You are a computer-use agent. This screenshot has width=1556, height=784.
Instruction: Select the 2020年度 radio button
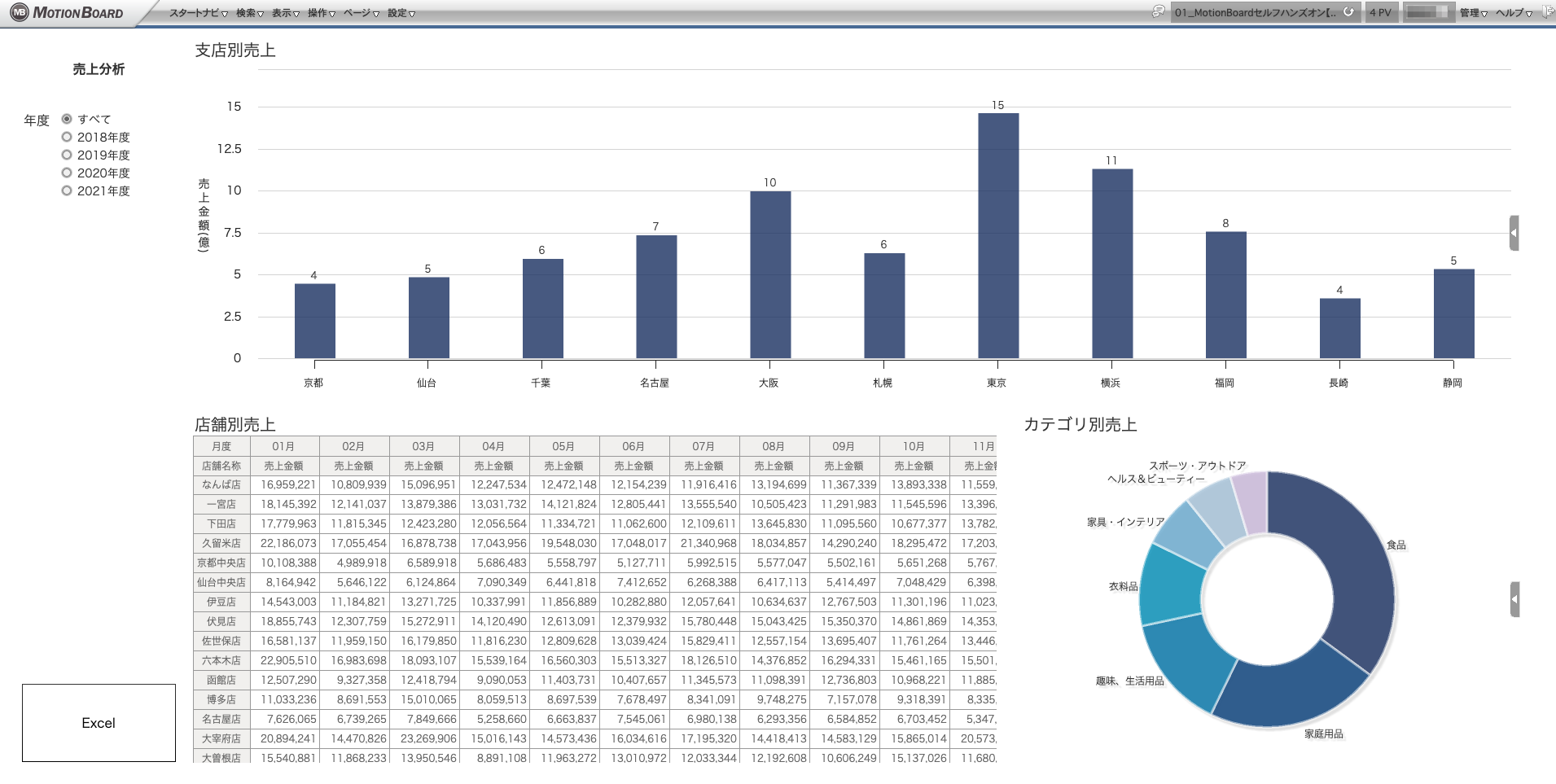tap(67, 173)
